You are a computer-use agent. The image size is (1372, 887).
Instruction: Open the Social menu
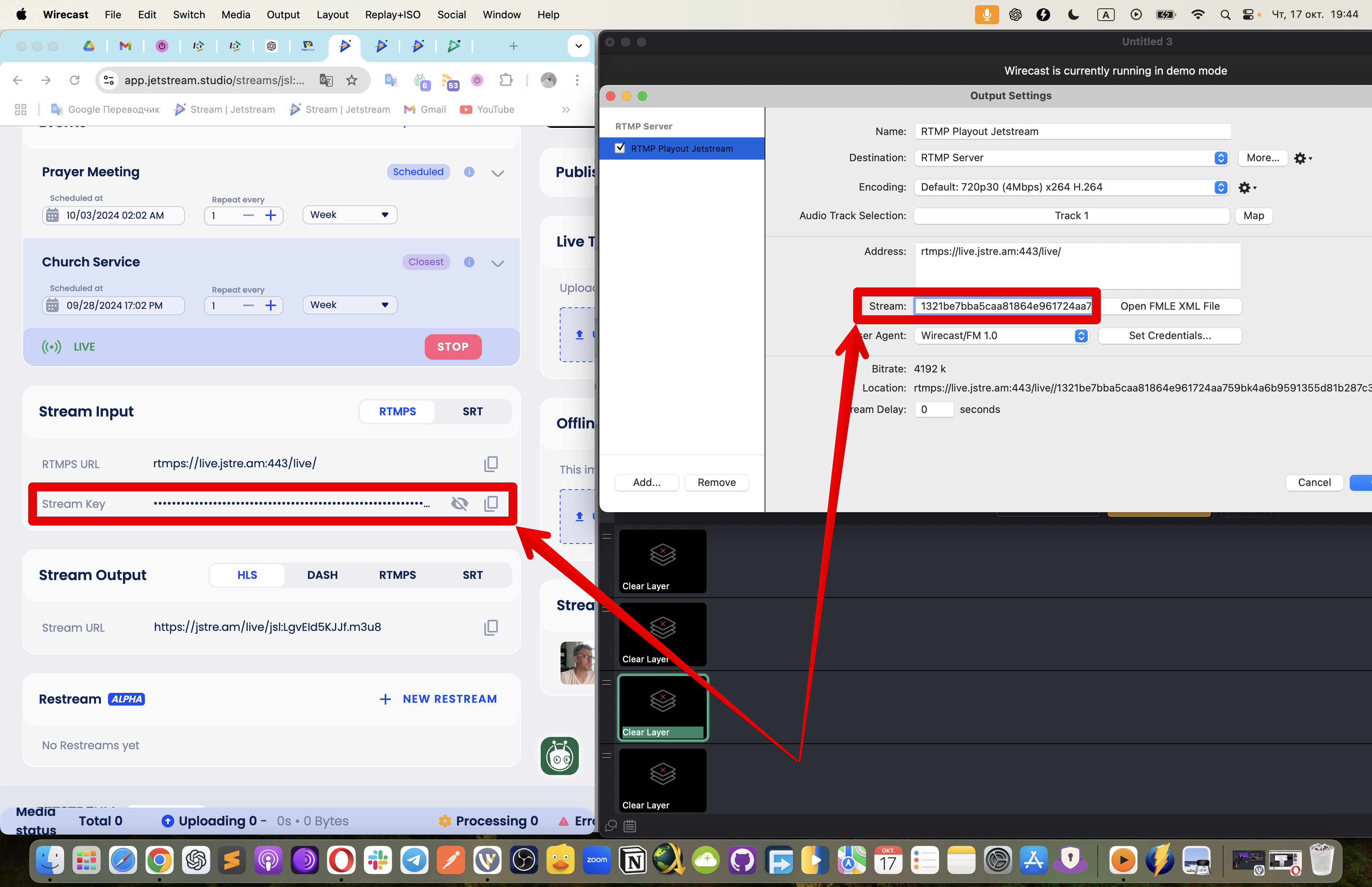451,15
